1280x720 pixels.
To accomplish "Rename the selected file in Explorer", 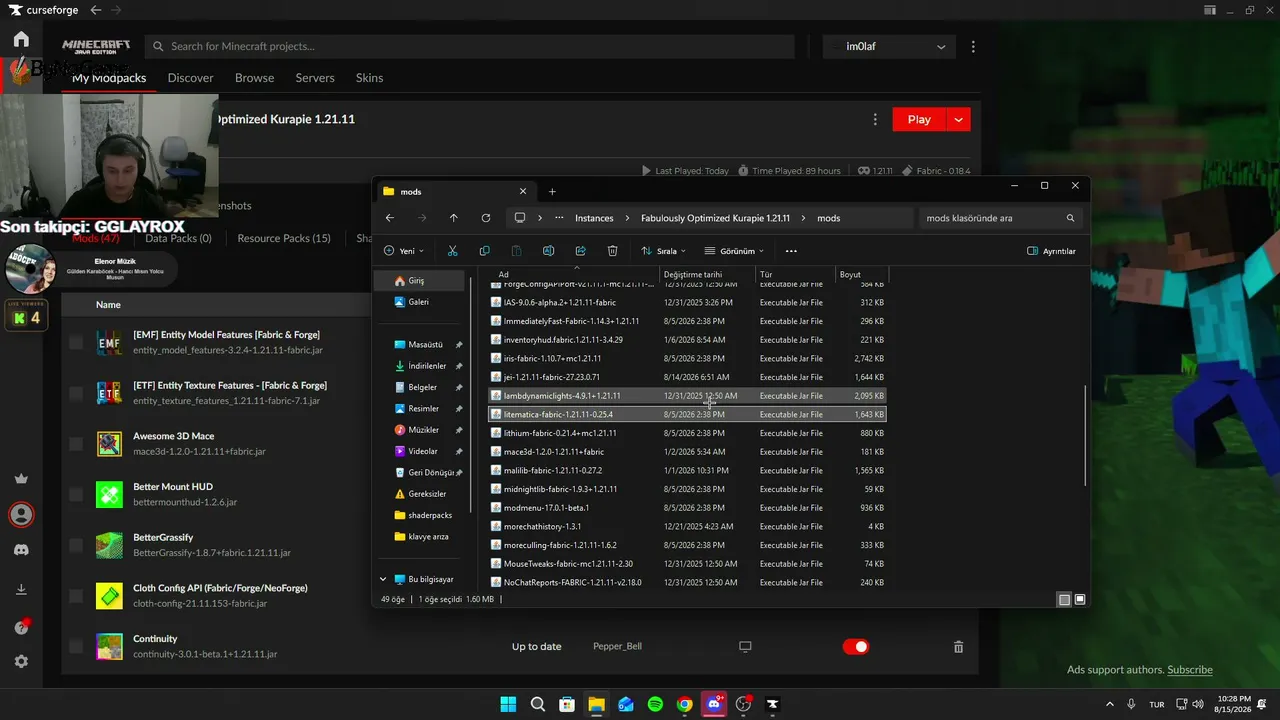I will [549, 251].
